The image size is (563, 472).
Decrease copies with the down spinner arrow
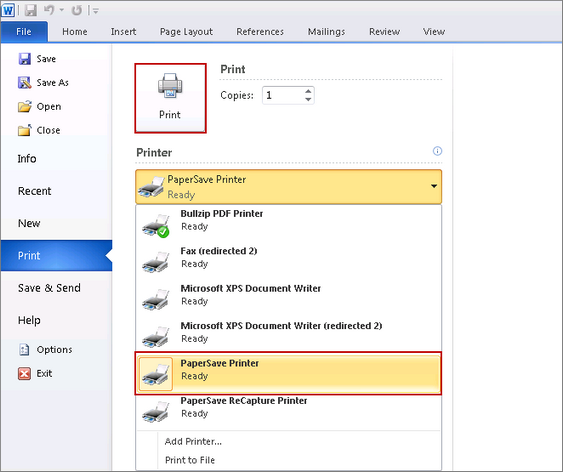click(308, 99)
